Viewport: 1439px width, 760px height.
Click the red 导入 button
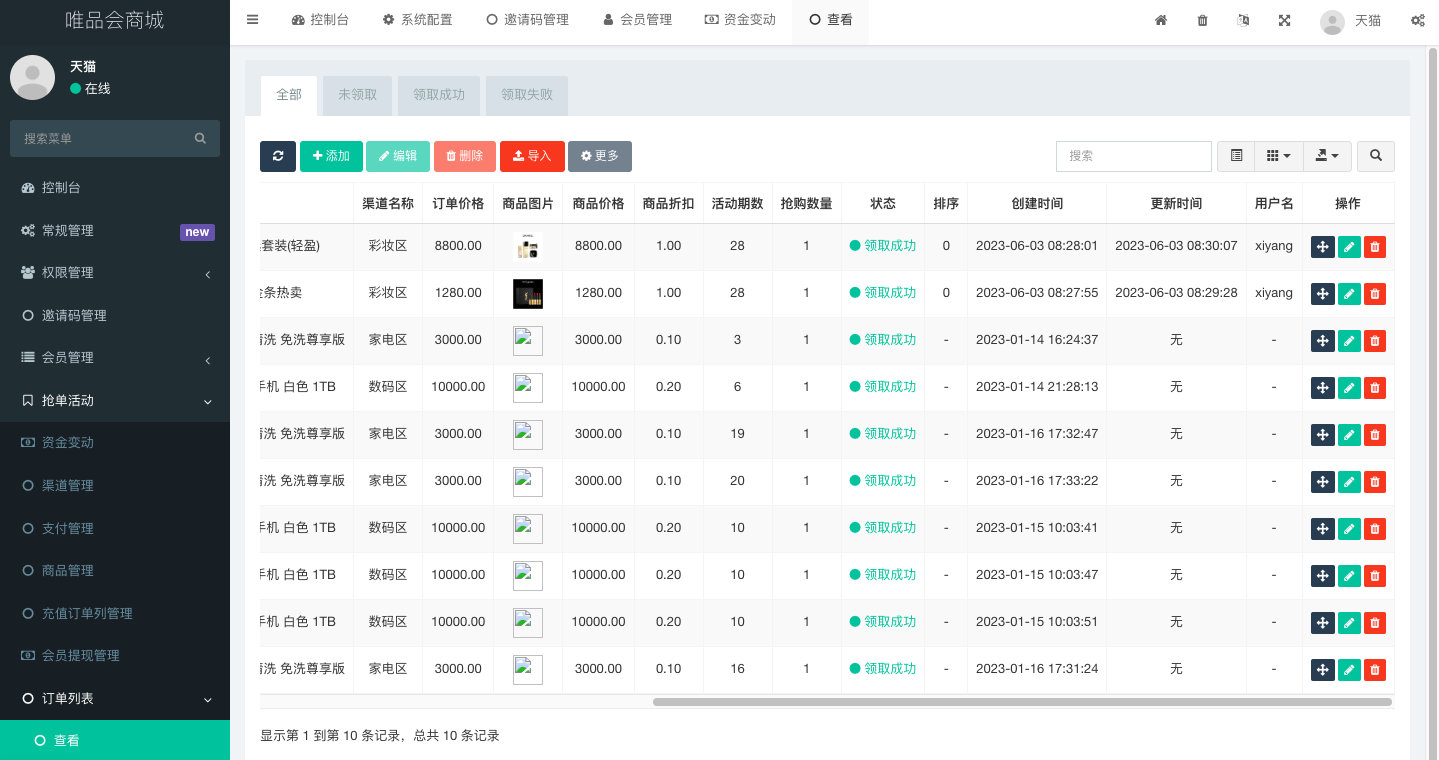(x=532, y=156)
